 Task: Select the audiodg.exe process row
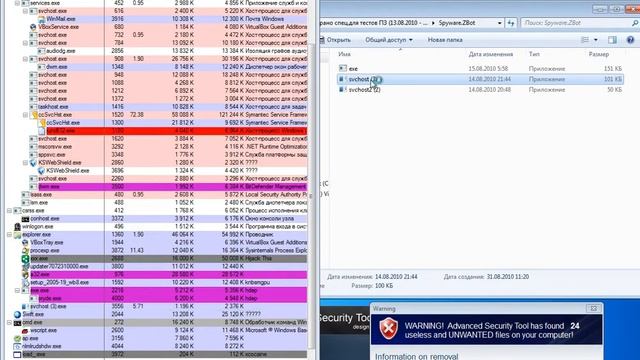[x=172, y=51]
